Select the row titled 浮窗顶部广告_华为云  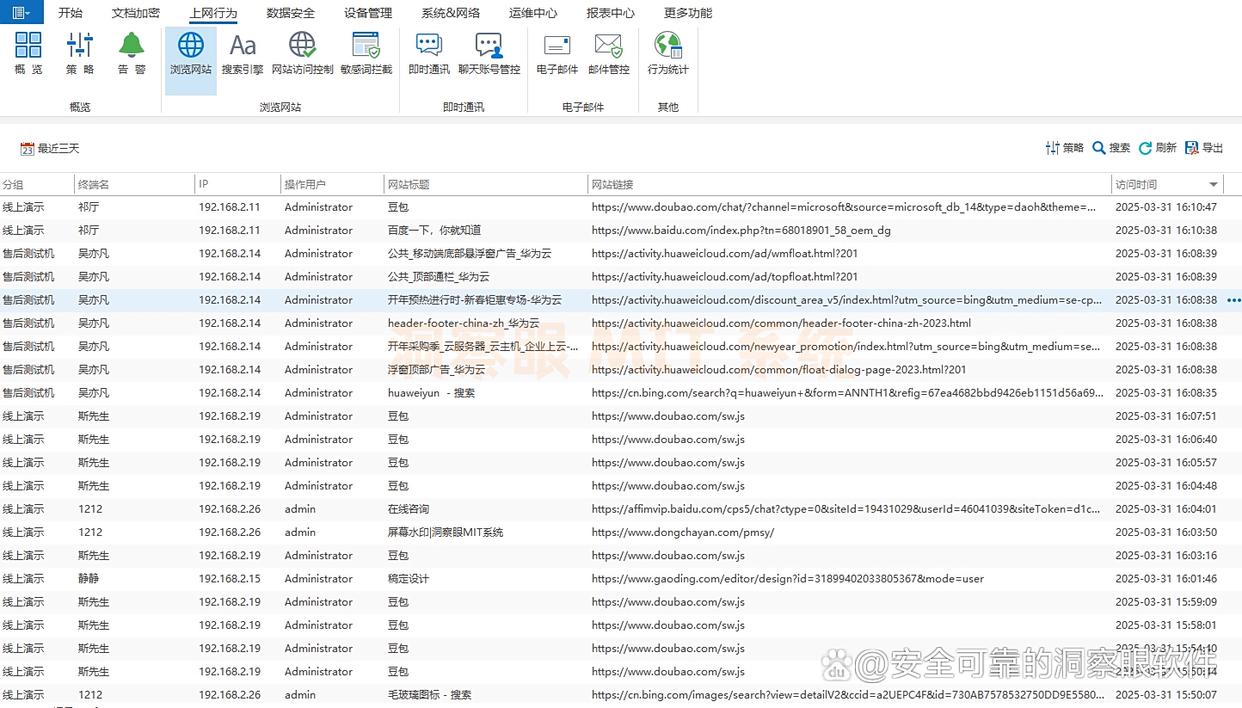pyautogui.click(x=620, y=370)
